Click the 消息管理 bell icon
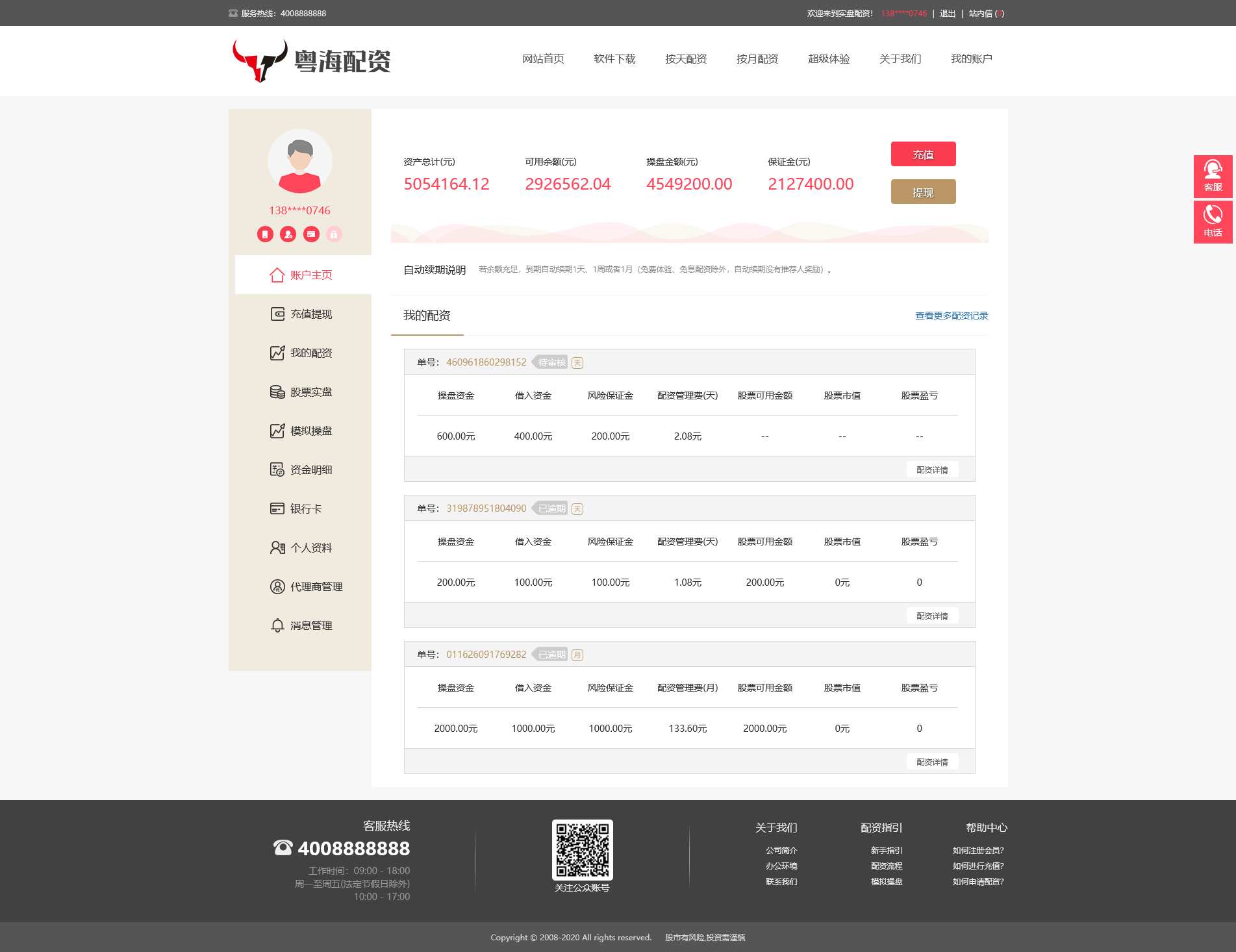 [x=277, y=625]
